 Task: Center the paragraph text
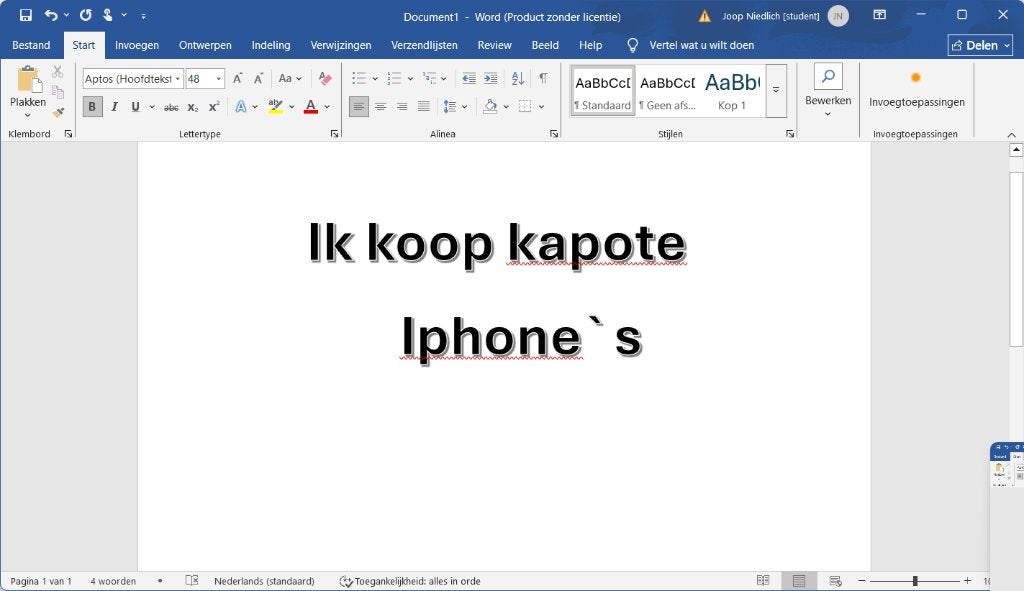[380, 106]
